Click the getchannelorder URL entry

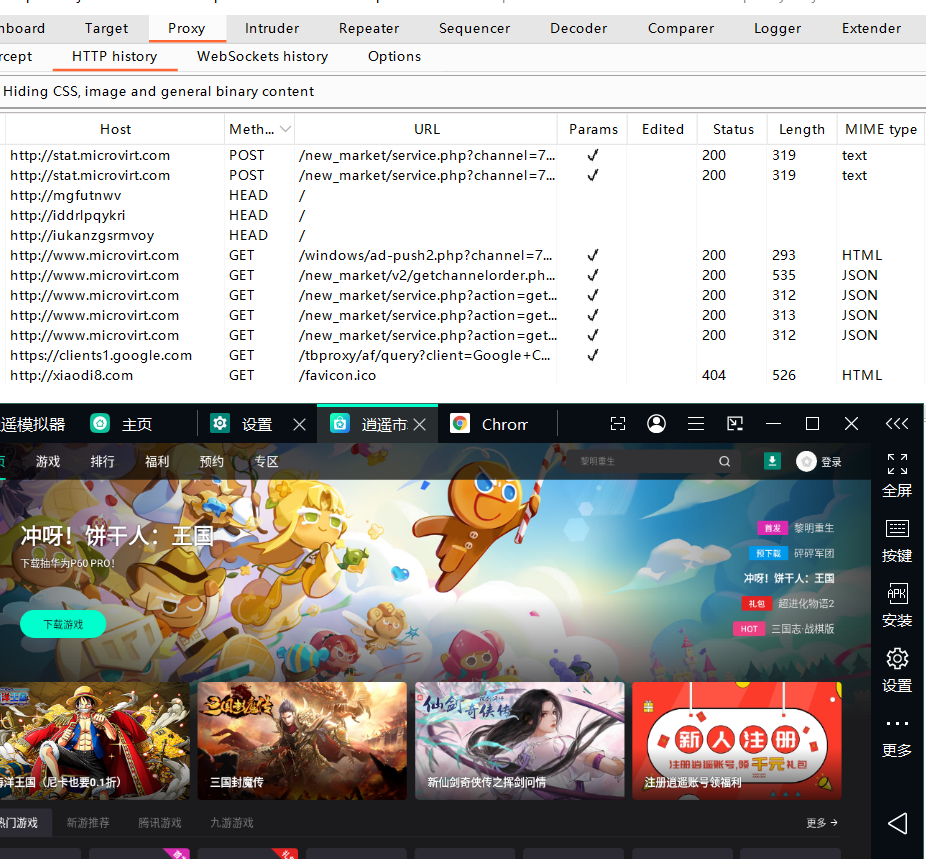click(426, 276)
